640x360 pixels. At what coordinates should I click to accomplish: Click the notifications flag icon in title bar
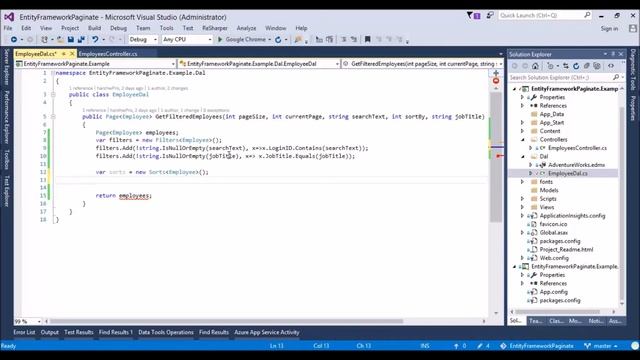tap(473, 16)
